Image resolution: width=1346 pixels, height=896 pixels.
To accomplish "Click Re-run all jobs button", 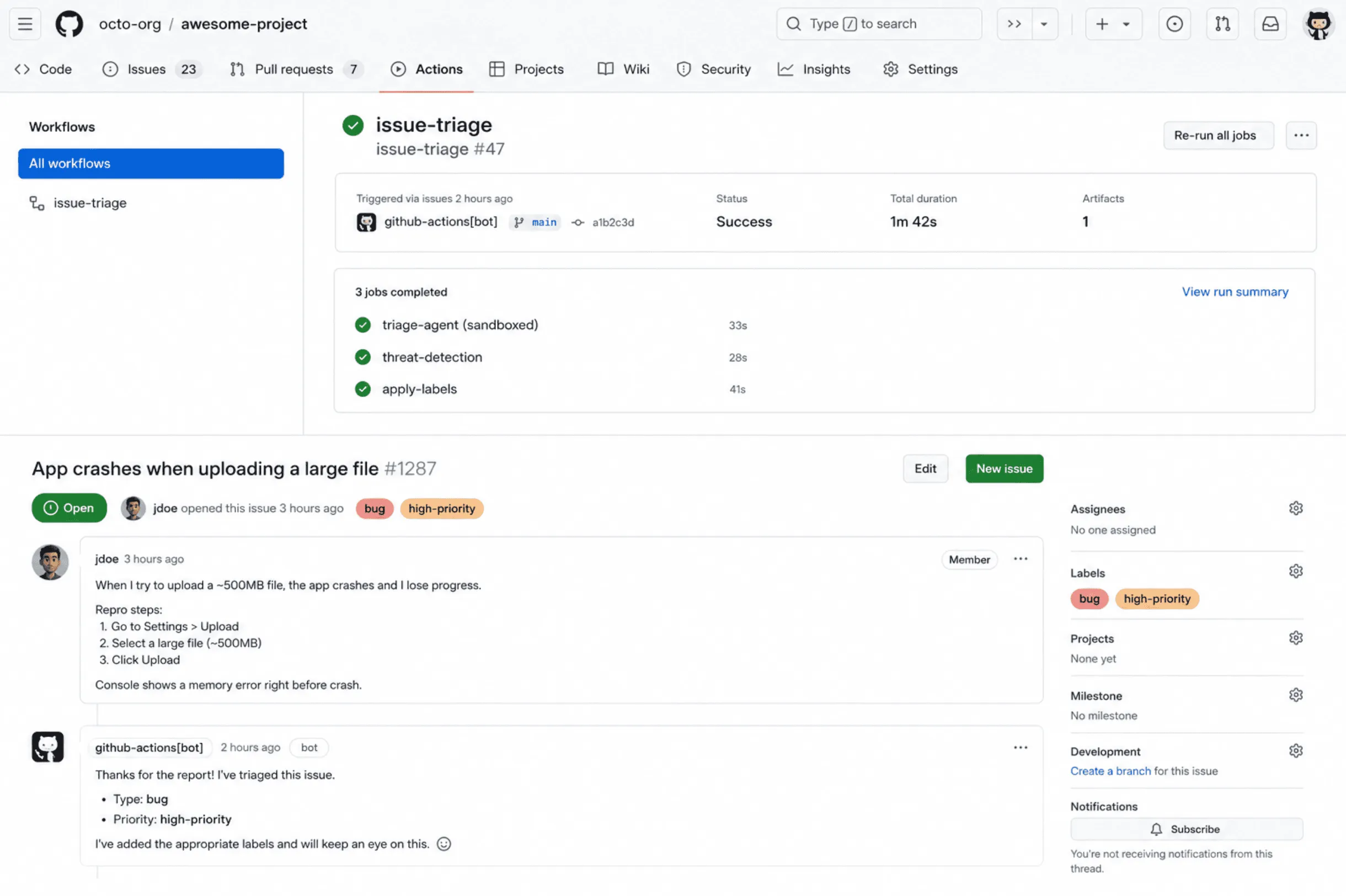I will (x=1218, y=135).
